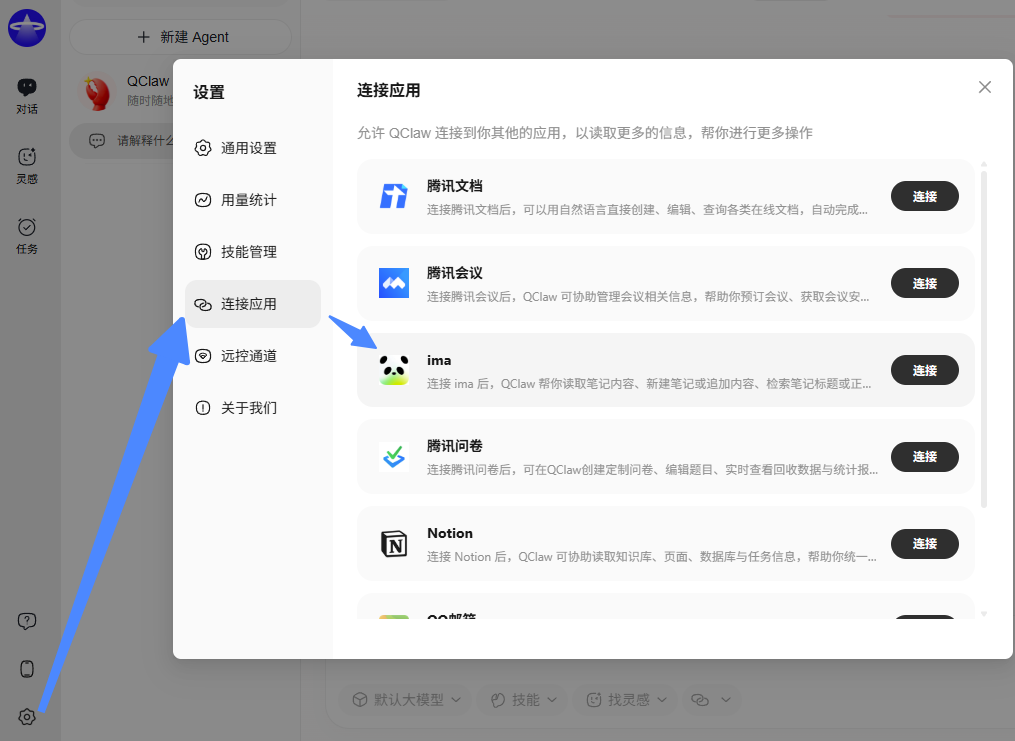Image resolution: width=1015 pixels, height=741 pixels.
Task: Click the ima panda logo
Action: (x=394, y=370)
